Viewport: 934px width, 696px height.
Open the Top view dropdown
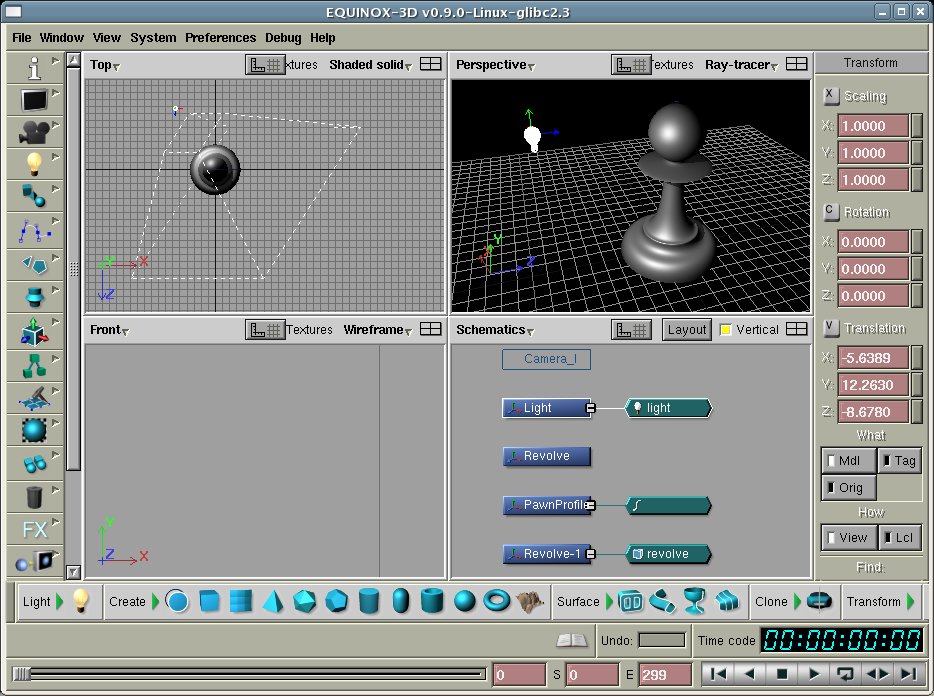[105, 65]
